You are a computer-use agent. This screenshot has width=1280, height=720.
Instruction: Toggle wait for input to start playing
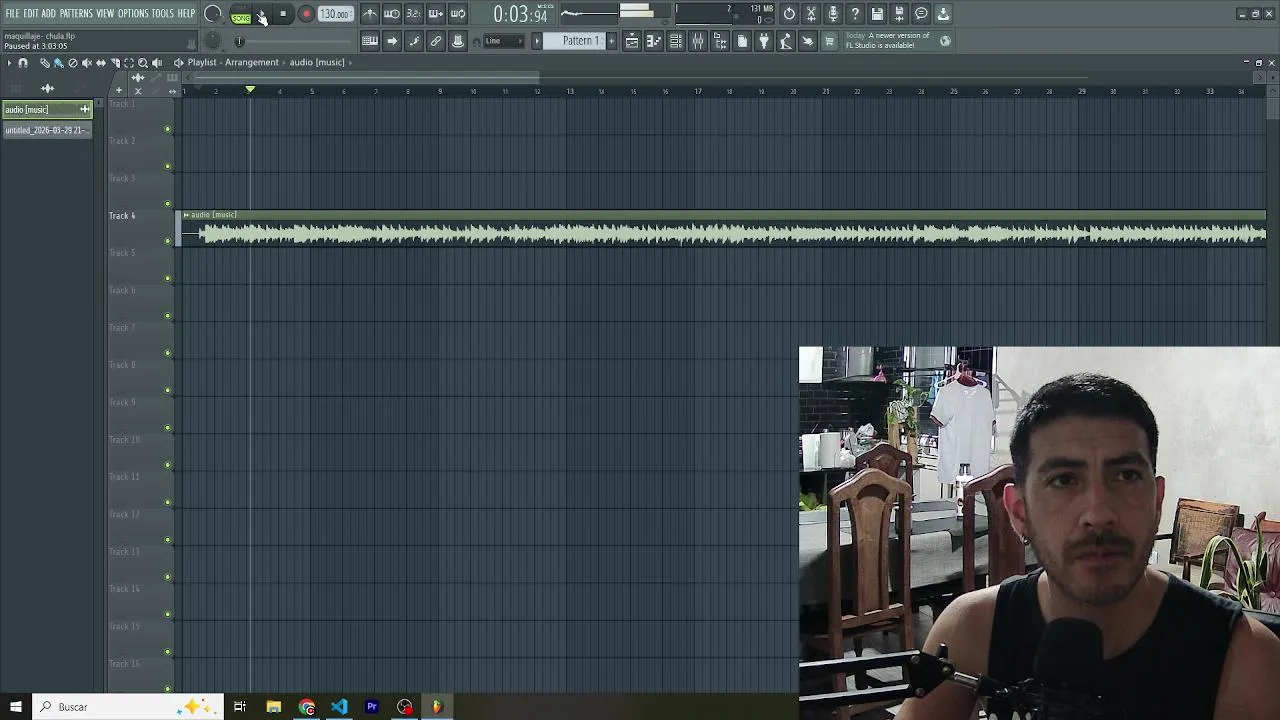pyautogui.click(x=392, y=14)
